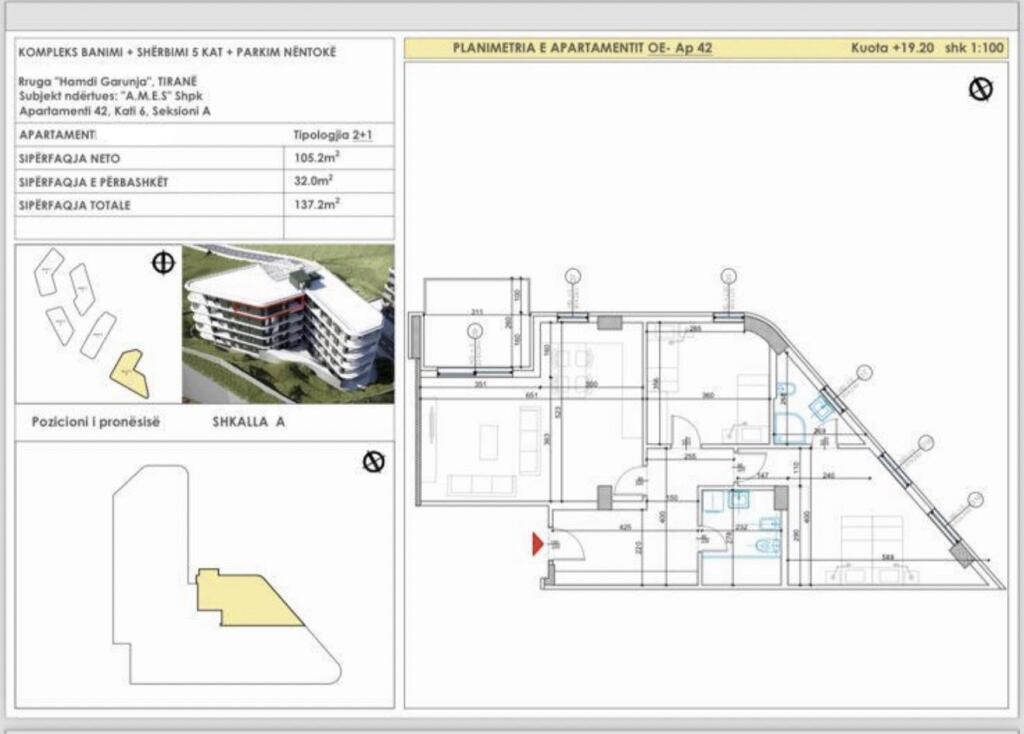Click the "SHKALLA A" label

[x=249, y=423]
